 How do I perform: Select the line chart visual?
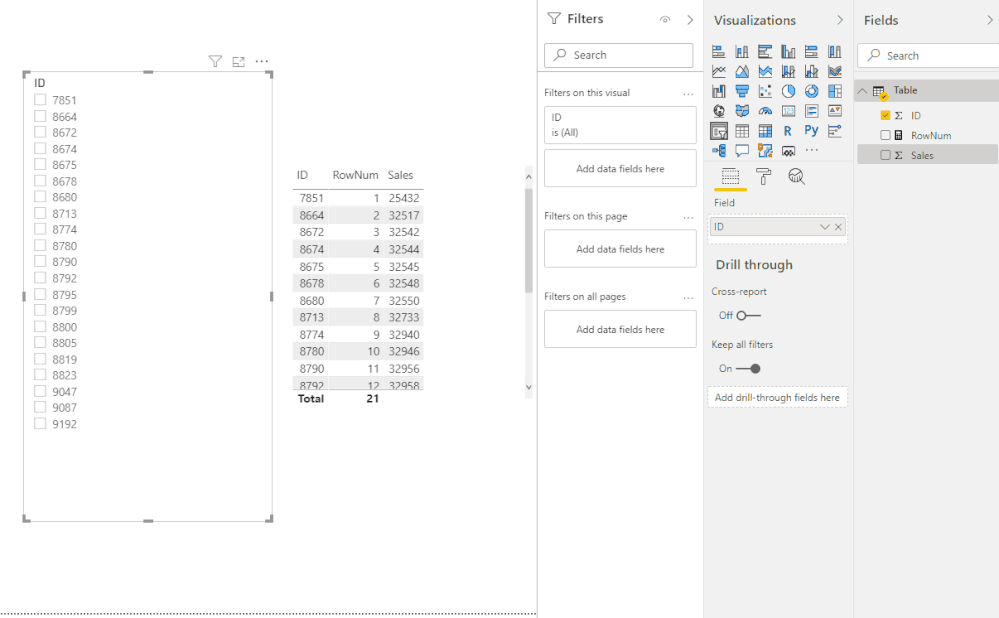719,71
